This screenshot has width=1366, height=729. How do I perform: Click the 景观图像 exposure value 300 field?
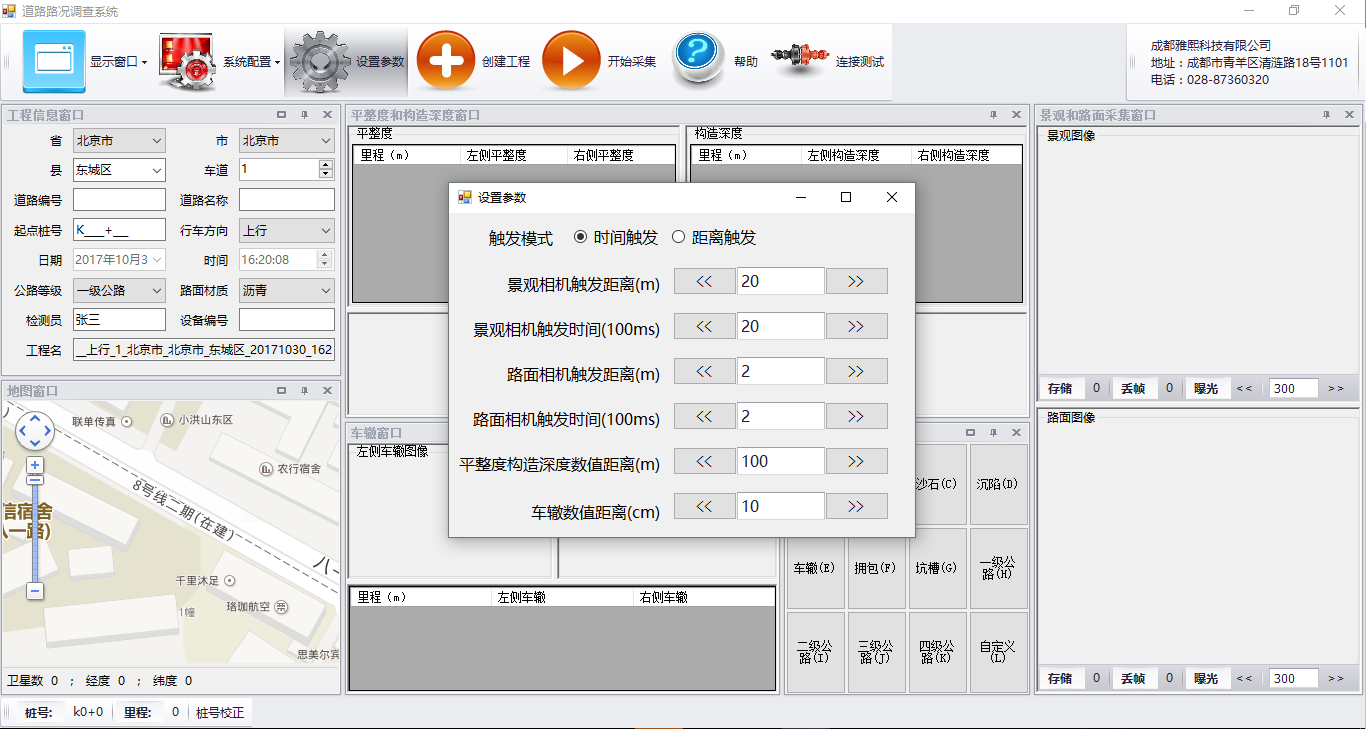pos(1293,388)
